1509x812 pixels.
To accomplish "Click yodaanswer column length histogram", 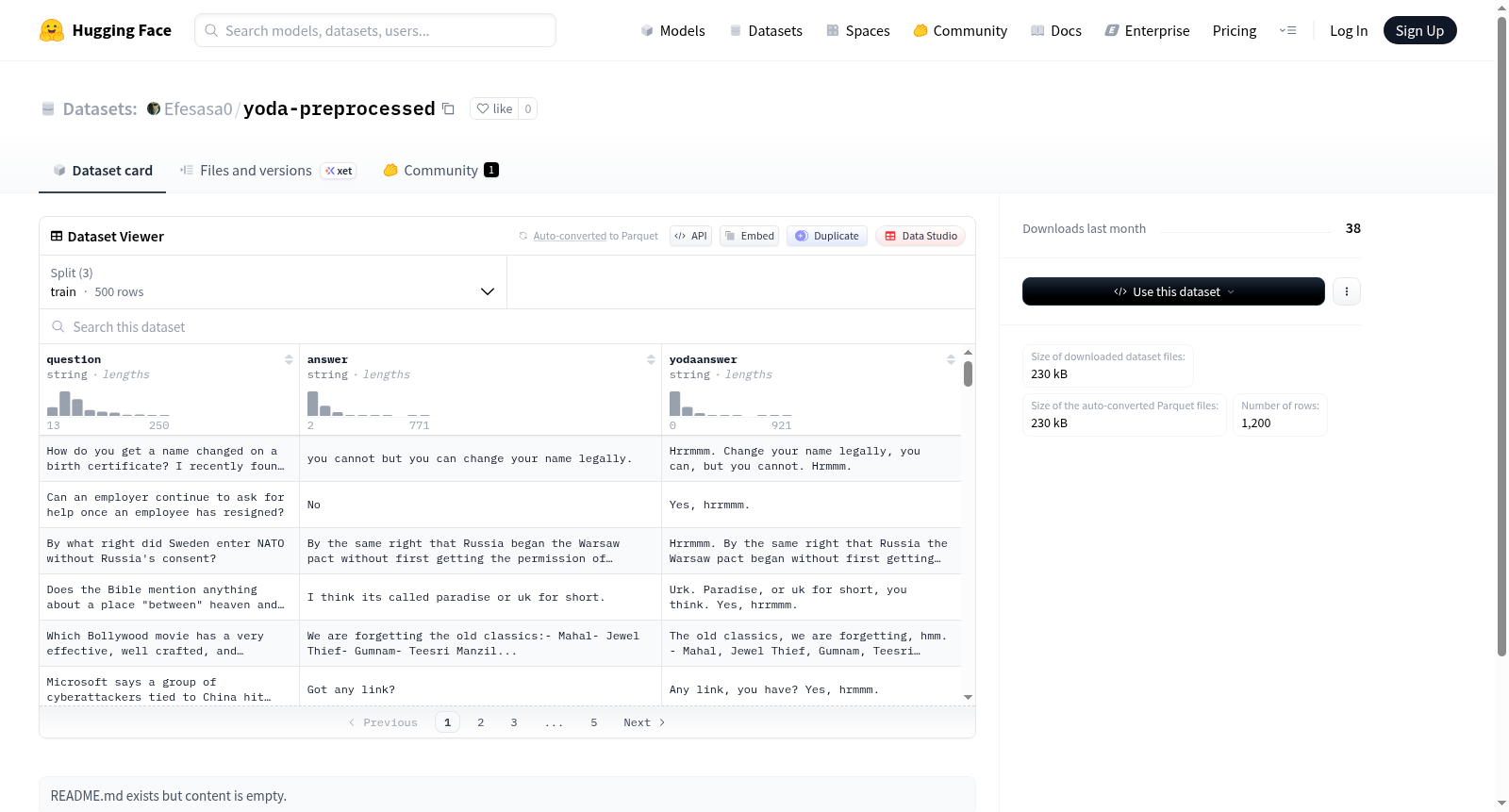I will pos(731,403).
